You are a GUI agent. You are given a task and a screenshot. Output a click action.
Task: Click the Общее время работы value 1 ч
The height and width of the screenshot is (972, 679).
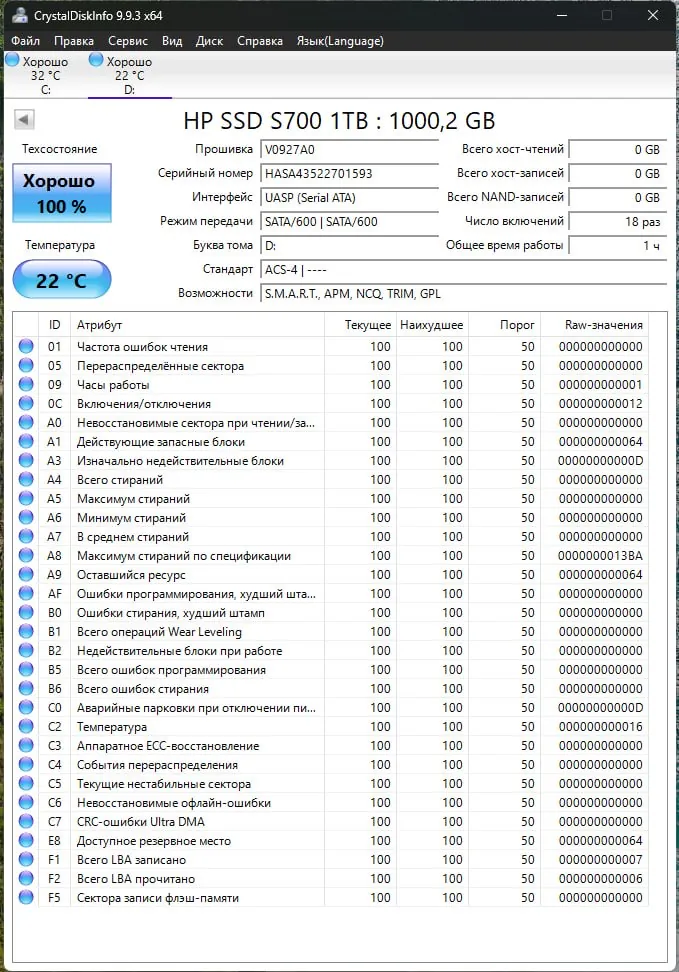click(618, 245)
